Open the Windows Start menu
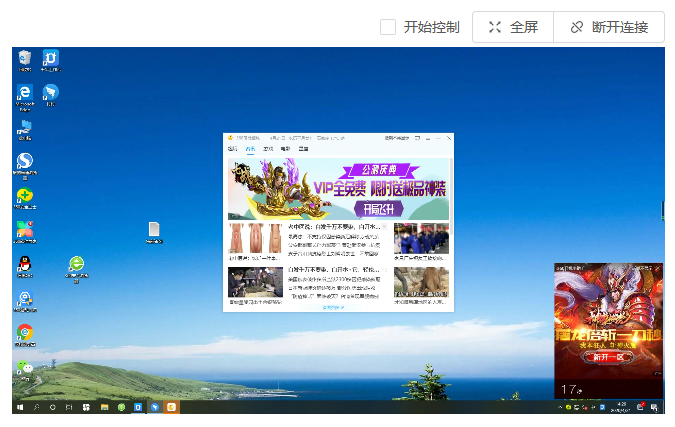The image size is (675, 427). 19,407
